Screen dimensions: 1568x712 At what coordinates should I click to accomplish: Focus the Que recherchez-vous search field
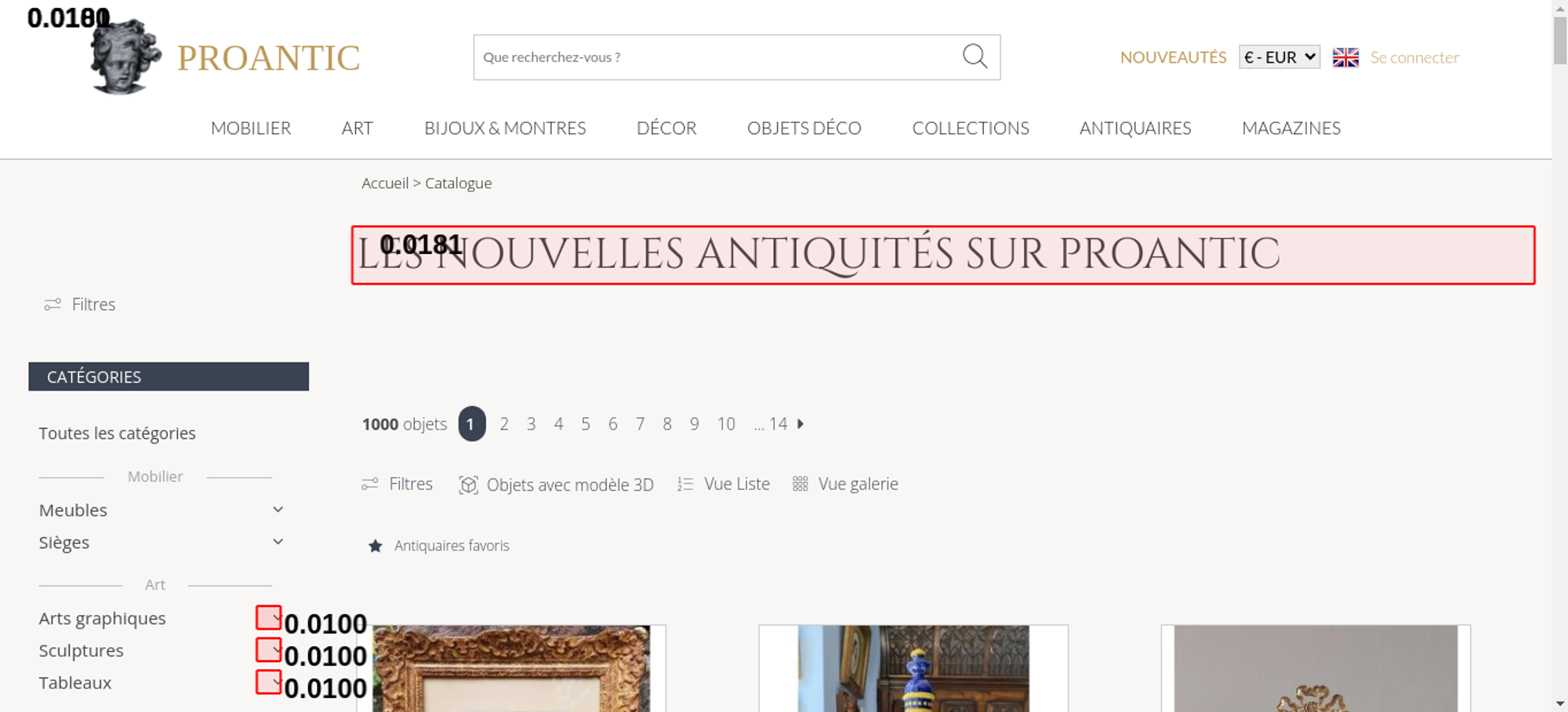point(717,57)
